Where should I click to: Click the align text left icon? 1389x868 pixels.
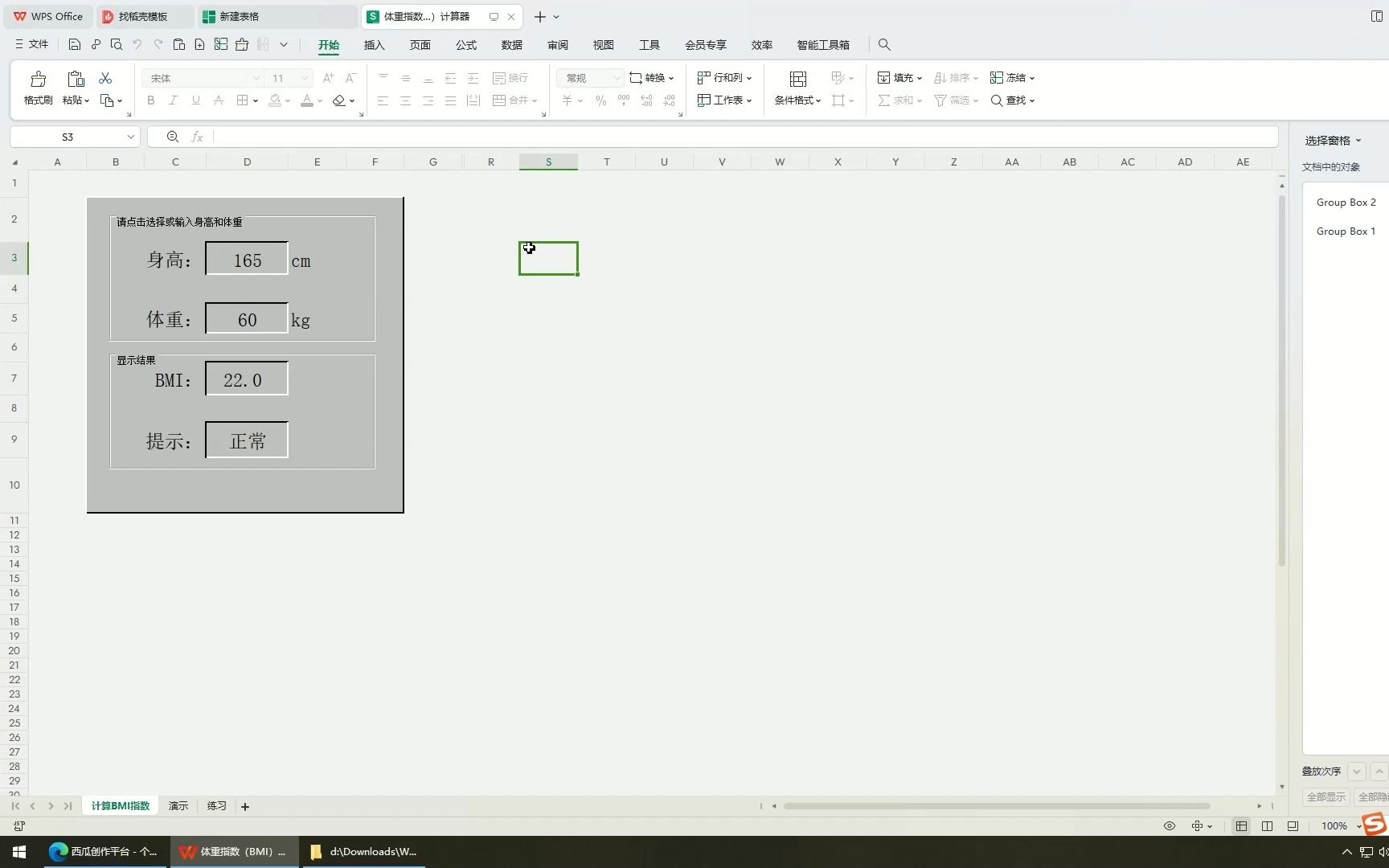[383, 100]
